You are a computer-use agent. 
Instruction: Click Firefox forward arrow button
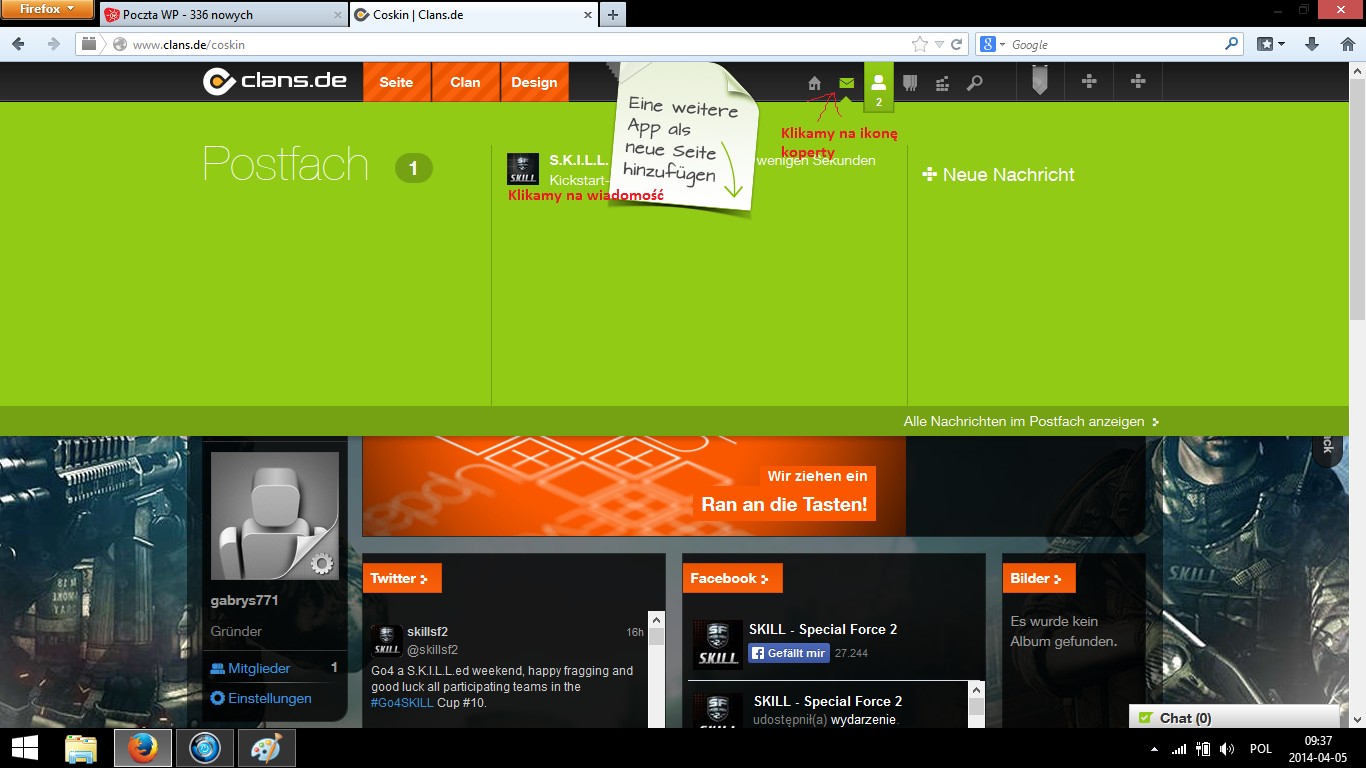pos(53,44)
